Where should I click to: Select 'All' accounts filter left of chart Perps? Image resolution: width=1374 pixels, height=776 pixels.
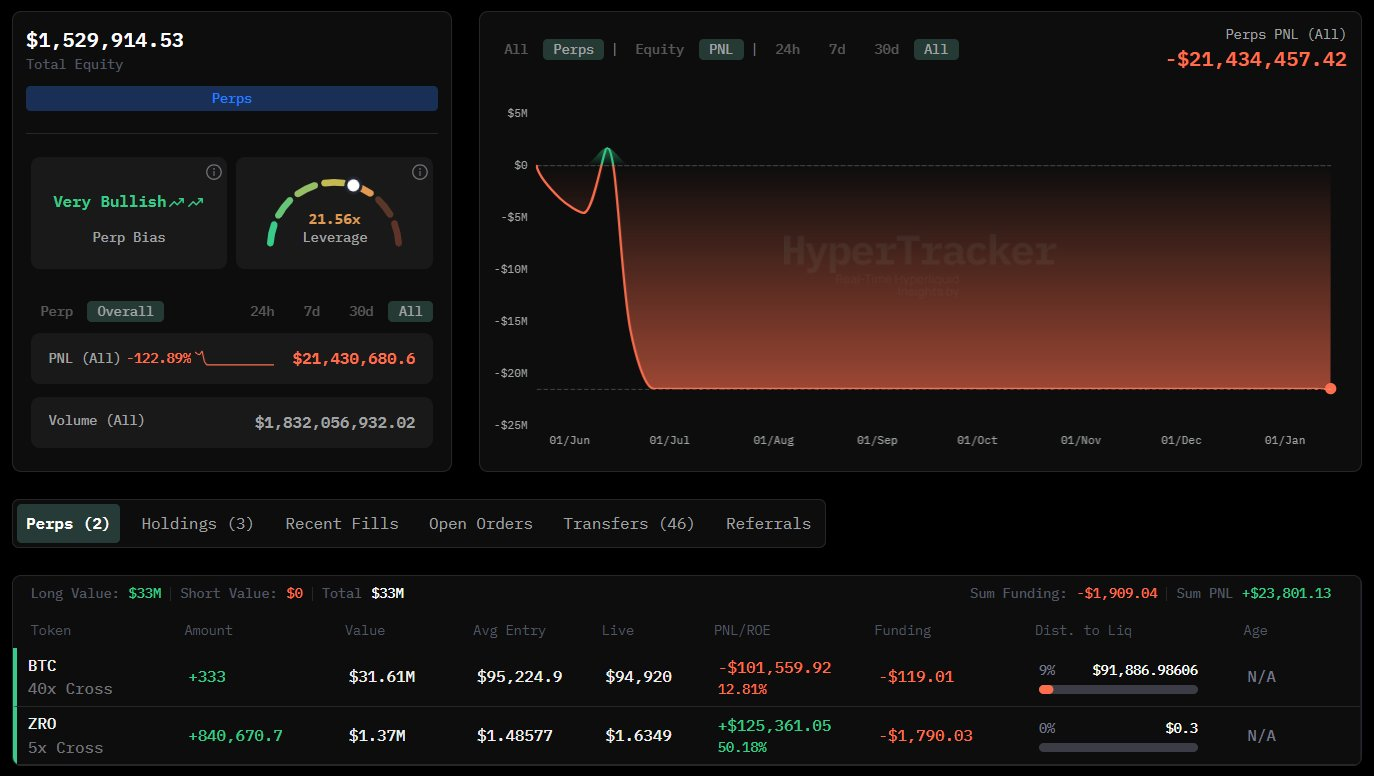coord(516,49)
